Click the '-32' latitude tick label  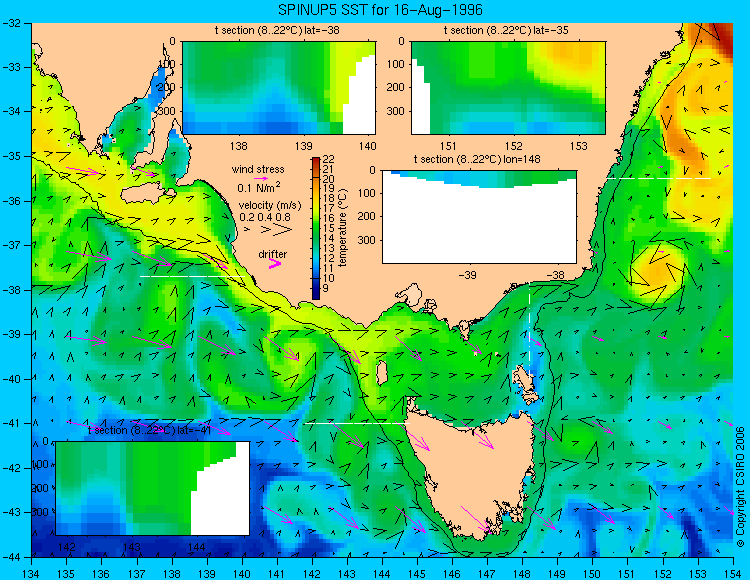(x=10, y=23)
